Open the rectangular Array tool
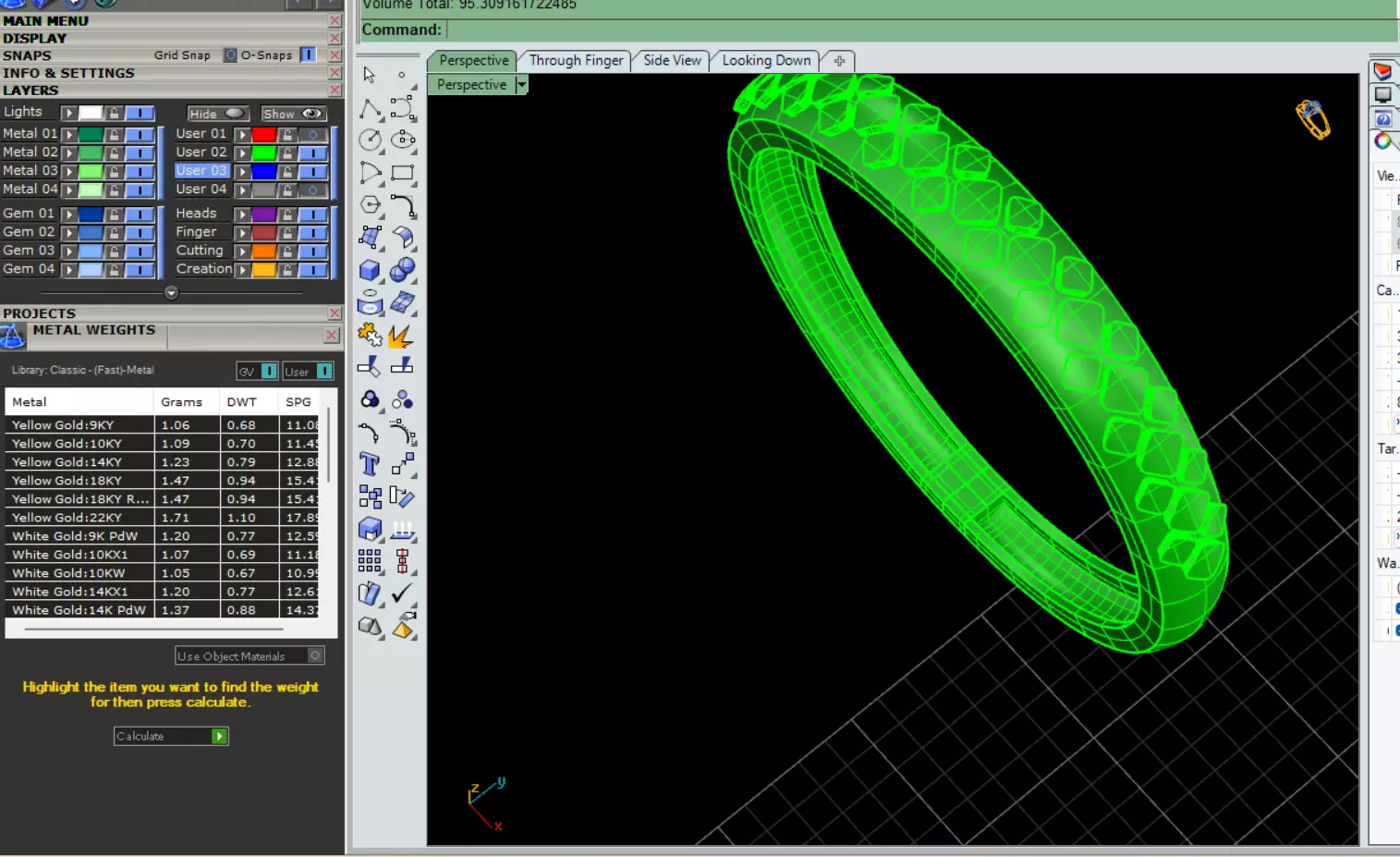Viewport: 1400px width, 857px height. pos(370,561)
